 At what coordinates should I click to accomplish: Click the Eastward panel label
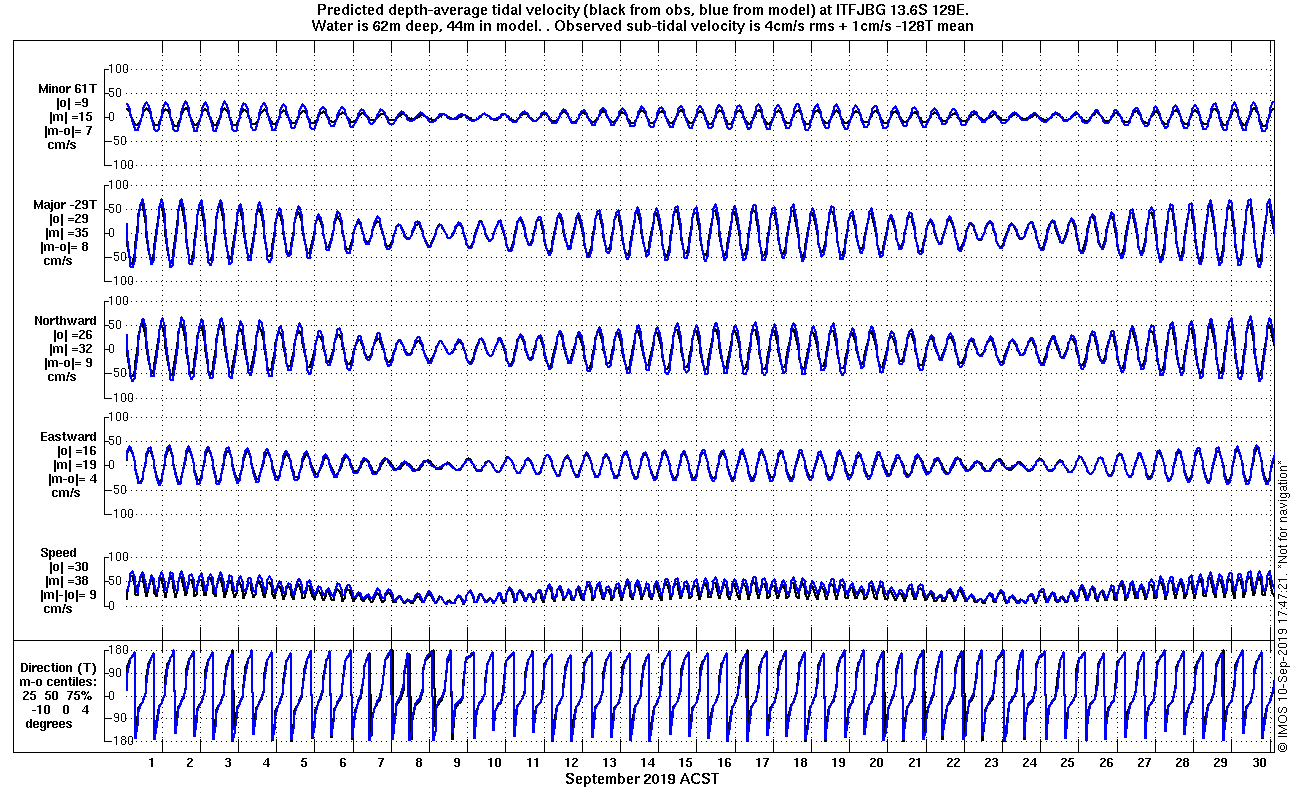(x=68, y=437)
